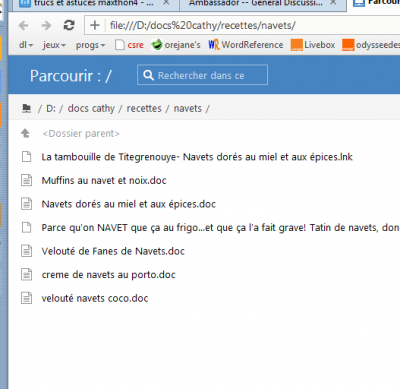Expand the jeux bookmarks folder
Screen dimensions: 400x389
click(54, 45)
